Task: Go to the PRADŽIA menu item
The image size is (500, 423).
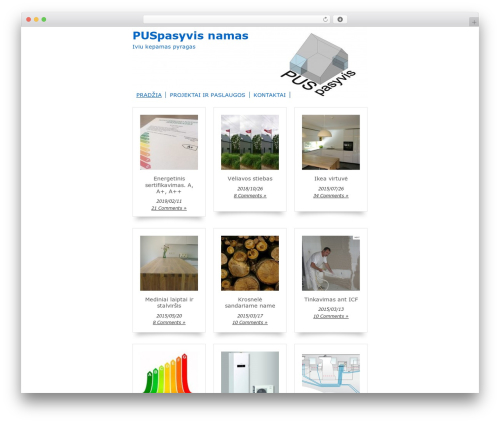Action: [x=149, y=95]
